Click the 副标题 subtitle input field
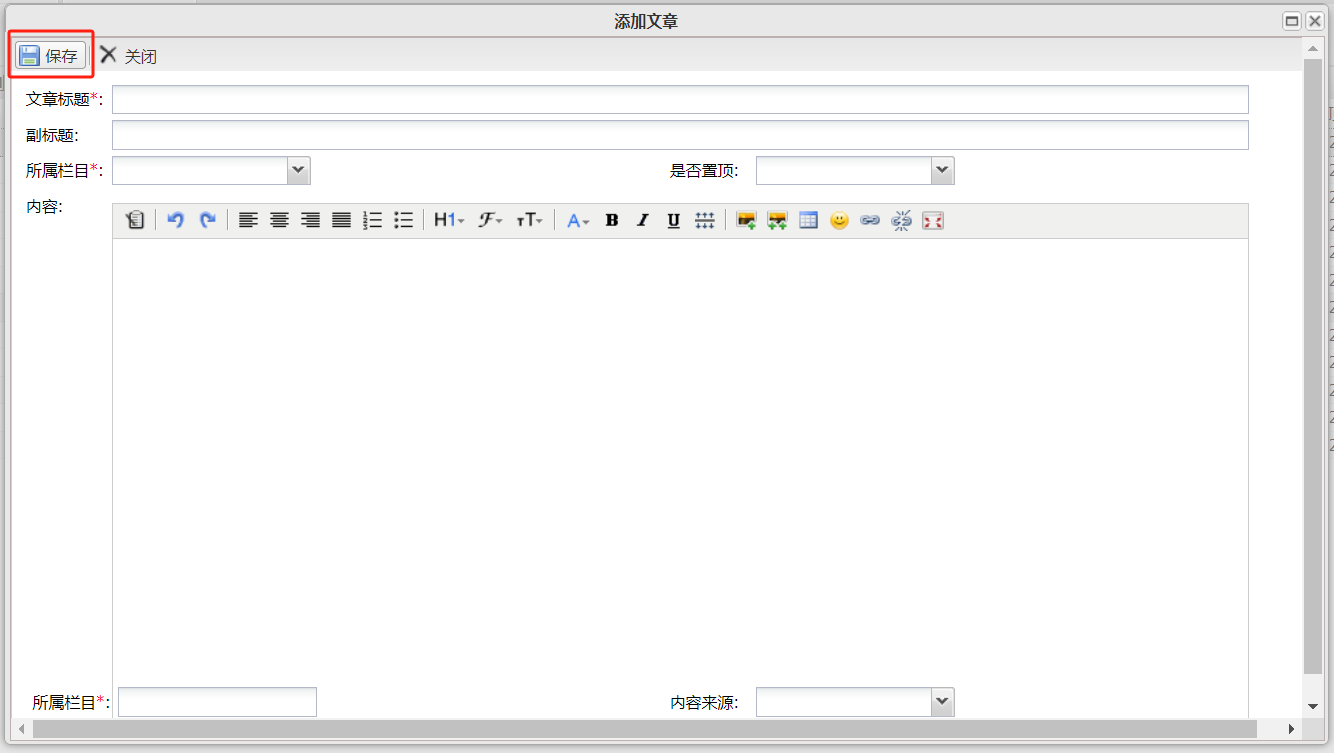The width and height of the screenshot is (1334, 753). point(680,135)
